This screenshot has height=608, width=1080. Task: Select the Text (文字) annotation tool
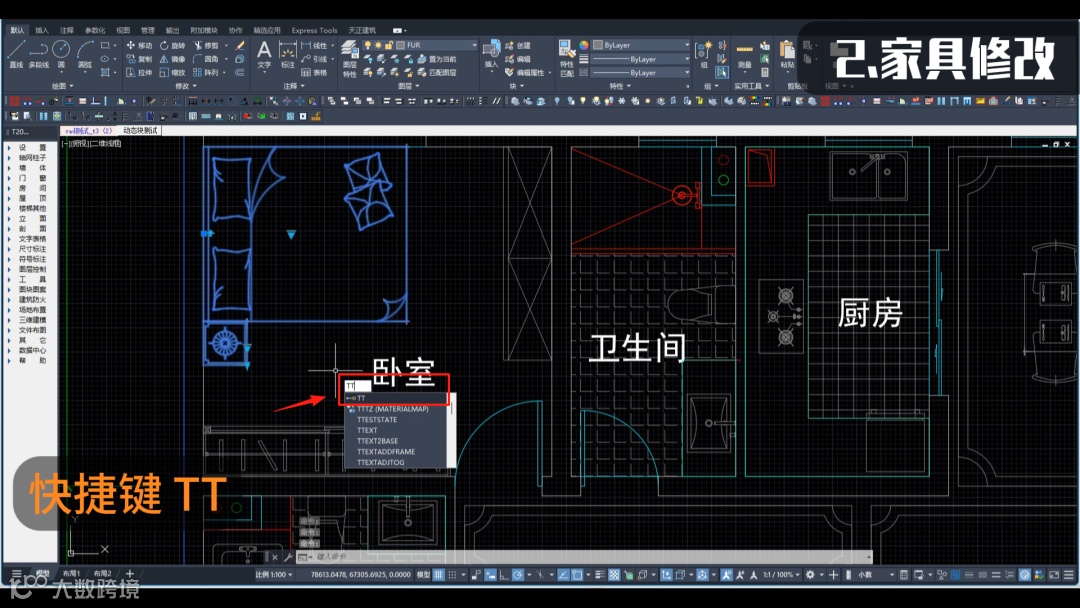(x=264, y=54)
